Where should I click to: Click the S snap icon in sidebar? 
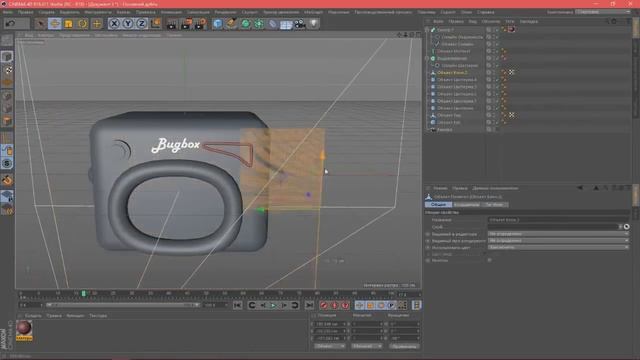(7, 164)
